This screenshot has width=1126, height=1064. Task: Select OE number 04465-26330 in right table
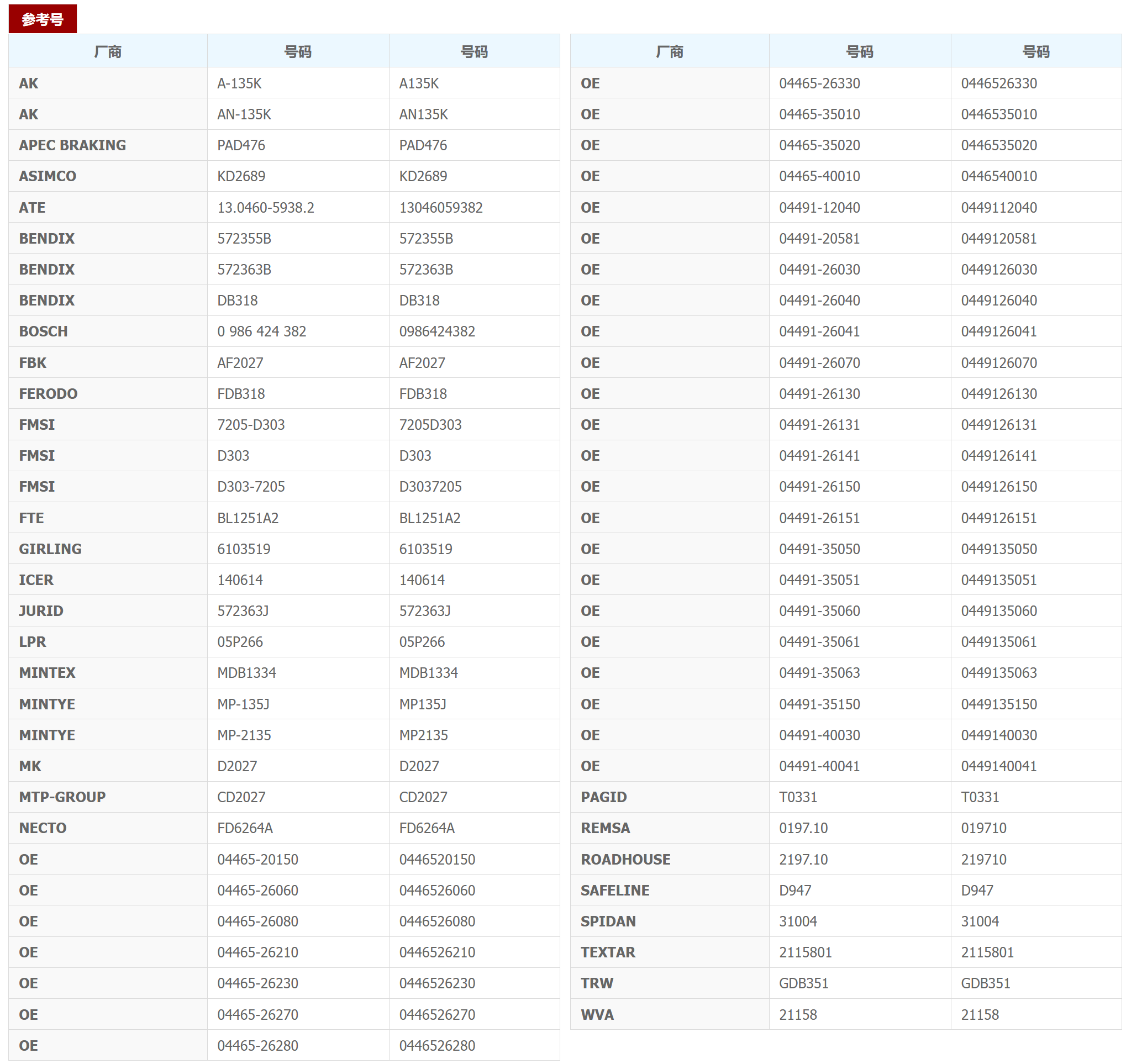(x=819, y=83)
